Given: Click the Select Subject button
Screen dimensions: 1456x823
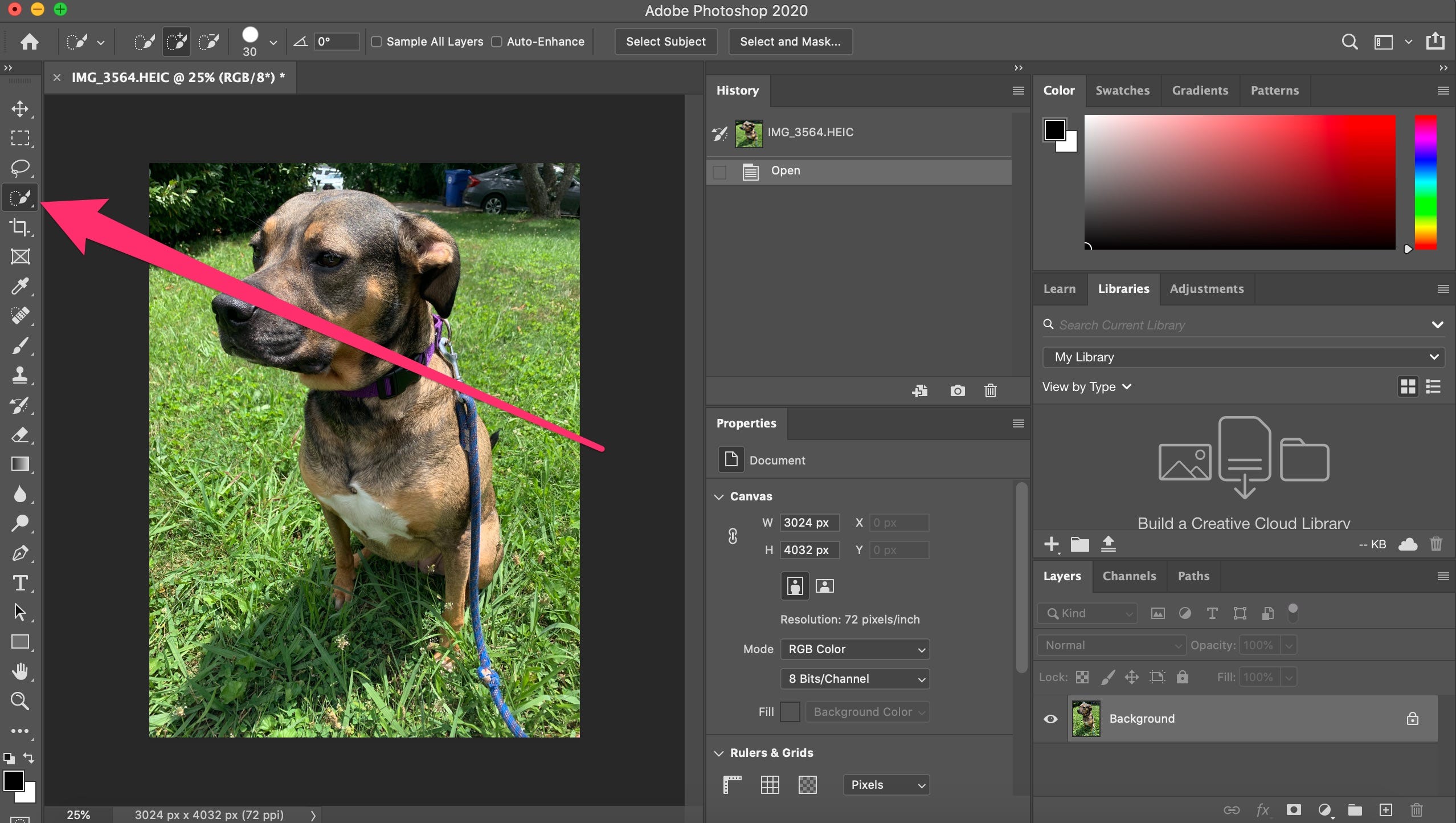Looking at the screenshot, I should coord(666,41).
